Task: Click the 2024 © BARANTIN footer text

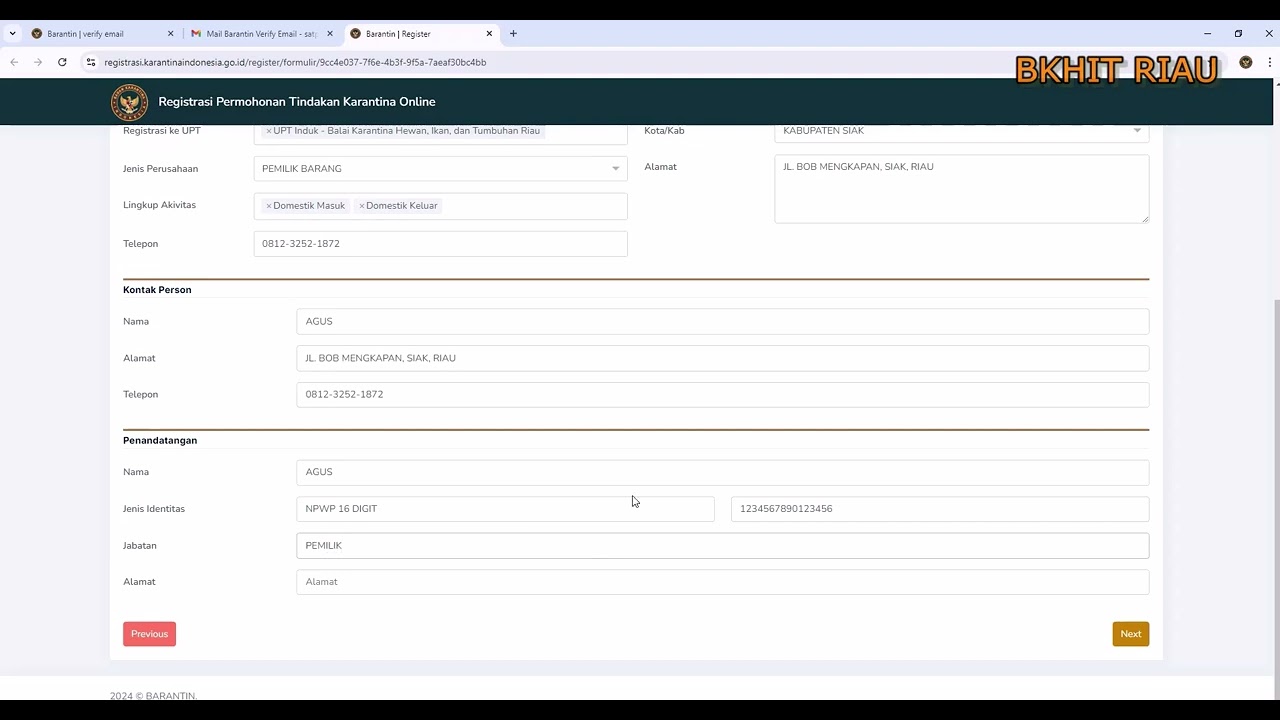Action: pos(153,696)
